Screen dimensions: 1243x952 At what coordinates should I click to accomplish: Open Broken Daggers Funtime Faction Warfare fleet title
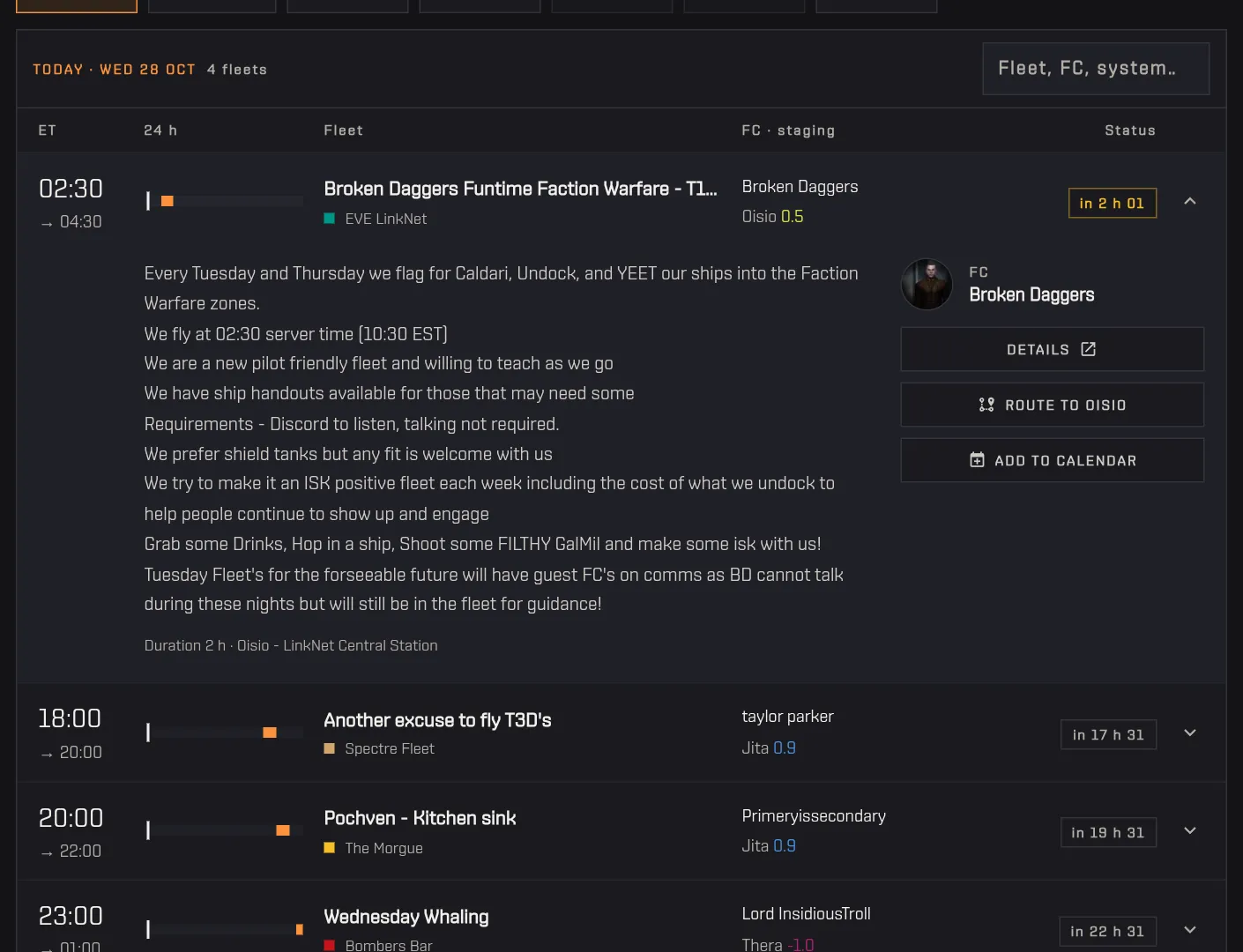coord(520,189)
